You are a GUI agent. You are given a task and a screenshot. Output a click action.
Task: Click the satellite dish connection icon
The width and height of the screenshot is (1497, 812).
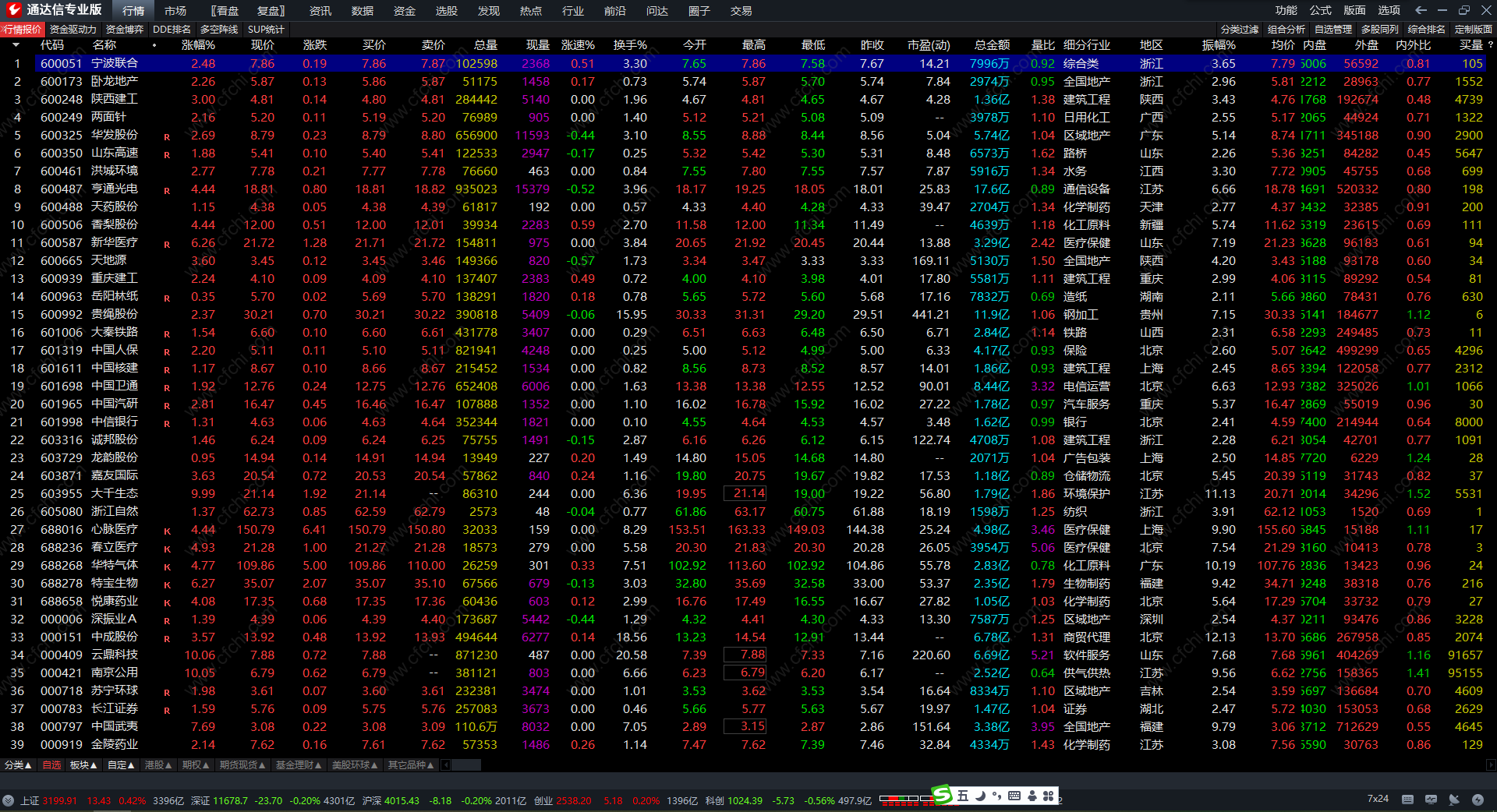point(1454,800)
